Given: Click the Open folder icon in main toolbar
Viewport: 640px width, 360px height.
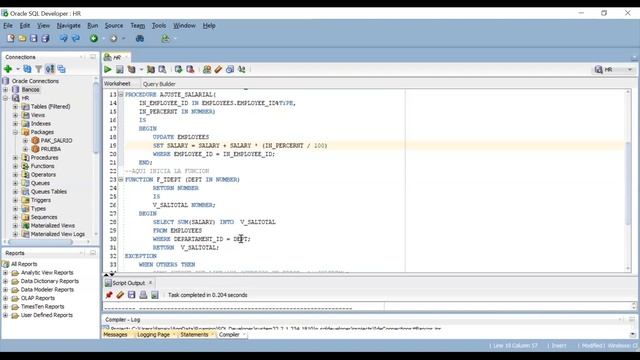Looking at the screenshot, I should click(22, 38).
